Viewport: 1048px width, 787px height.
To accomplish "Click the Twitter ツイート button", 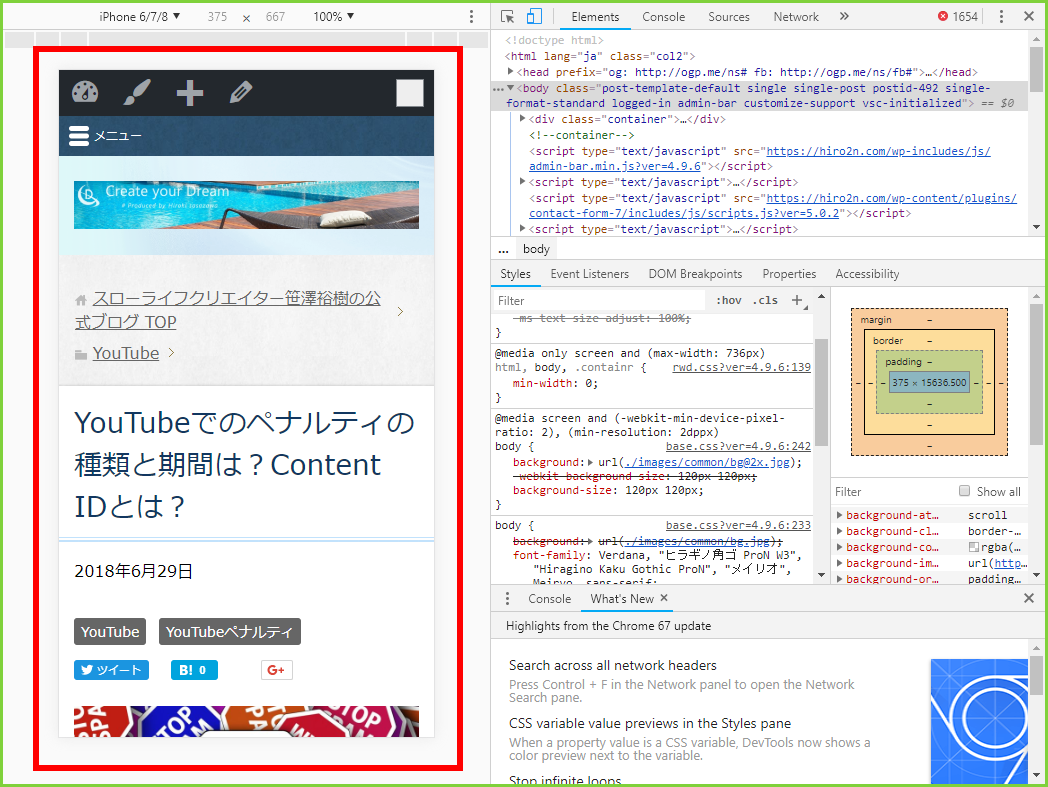I will click(x=112, y=670).
